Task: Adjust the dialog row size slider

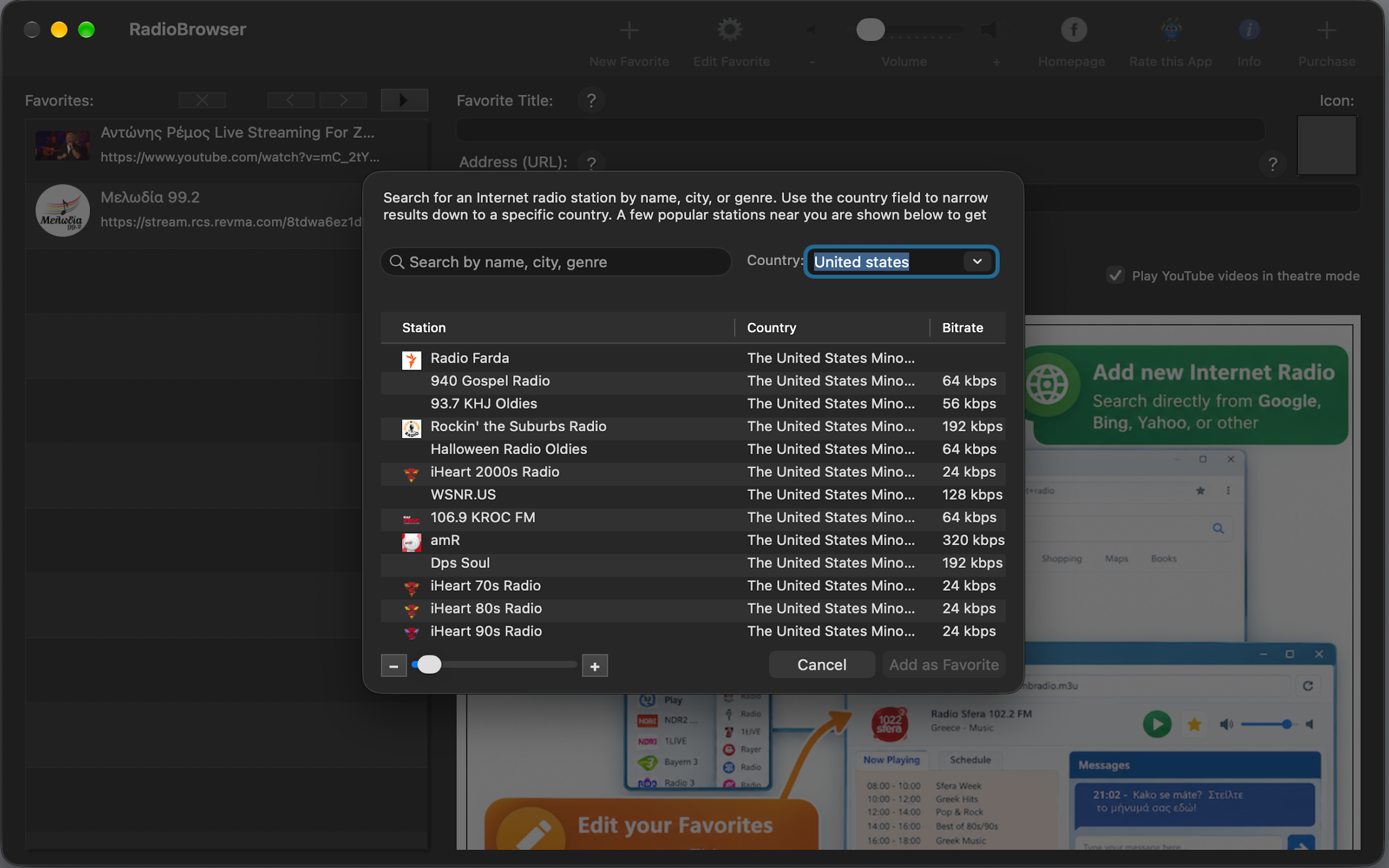Action: (x=429, y=665)
